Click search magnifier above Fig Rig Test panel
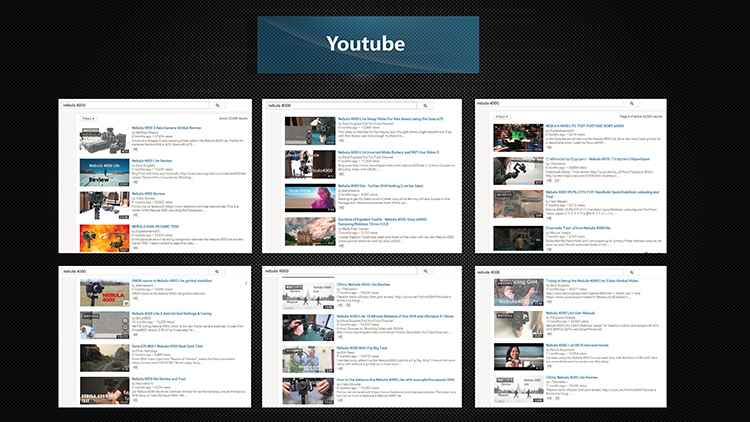The height and width of the screenshot is (422, 750). tap(425, 271)
